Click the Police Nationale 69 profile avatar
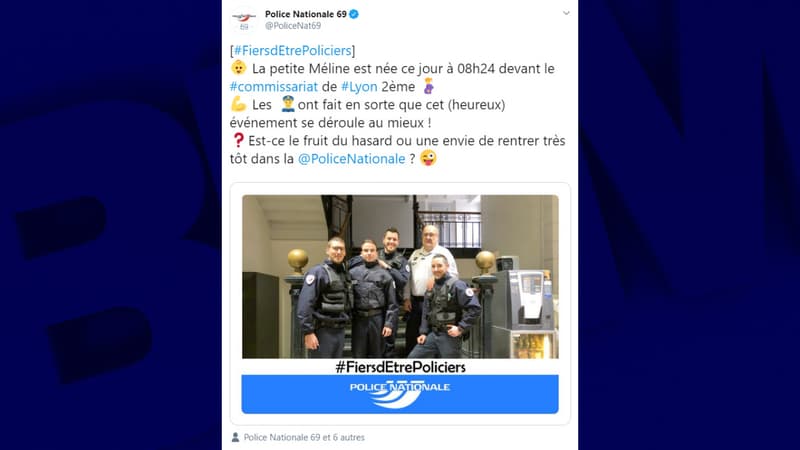 244,20
